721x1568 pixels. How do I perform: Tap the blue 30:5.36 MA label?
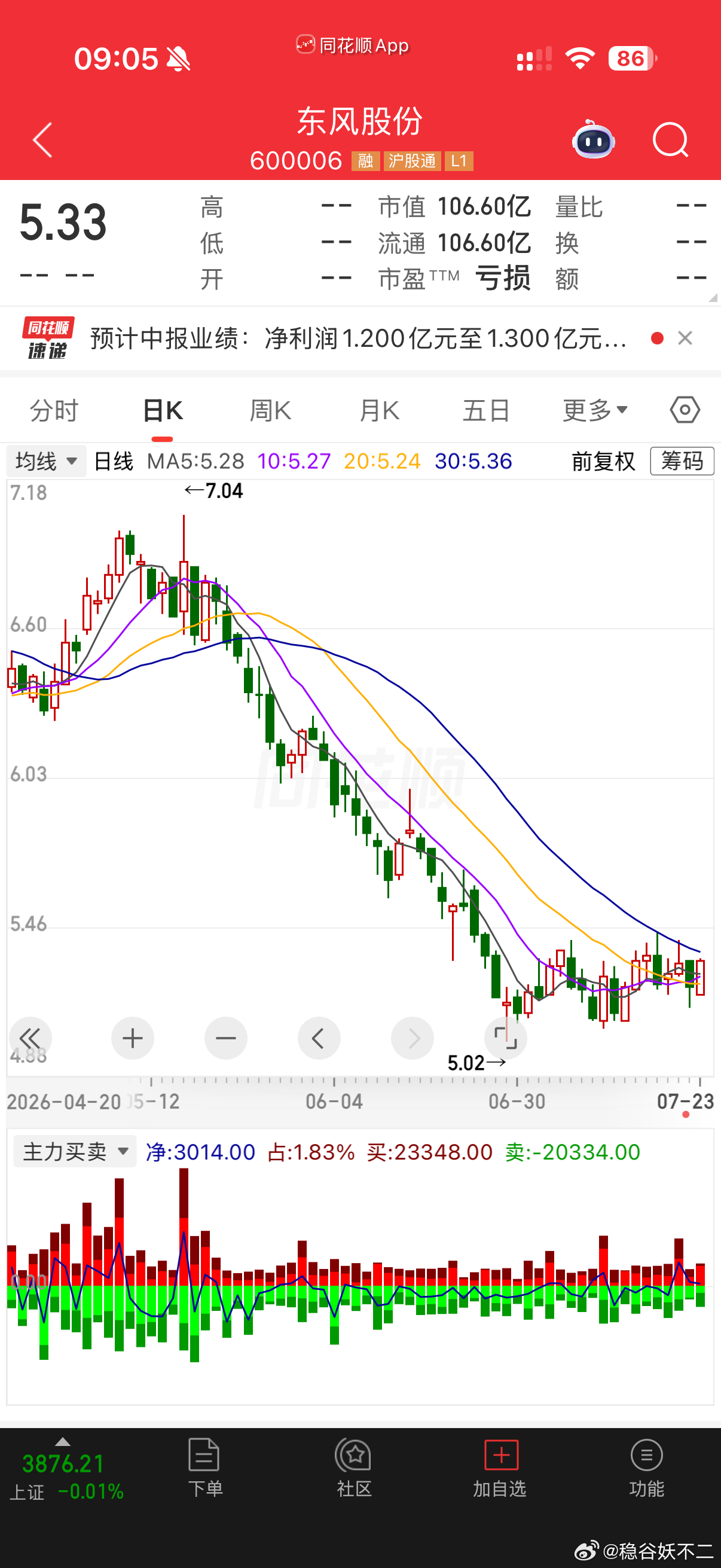tap(473, 462)
